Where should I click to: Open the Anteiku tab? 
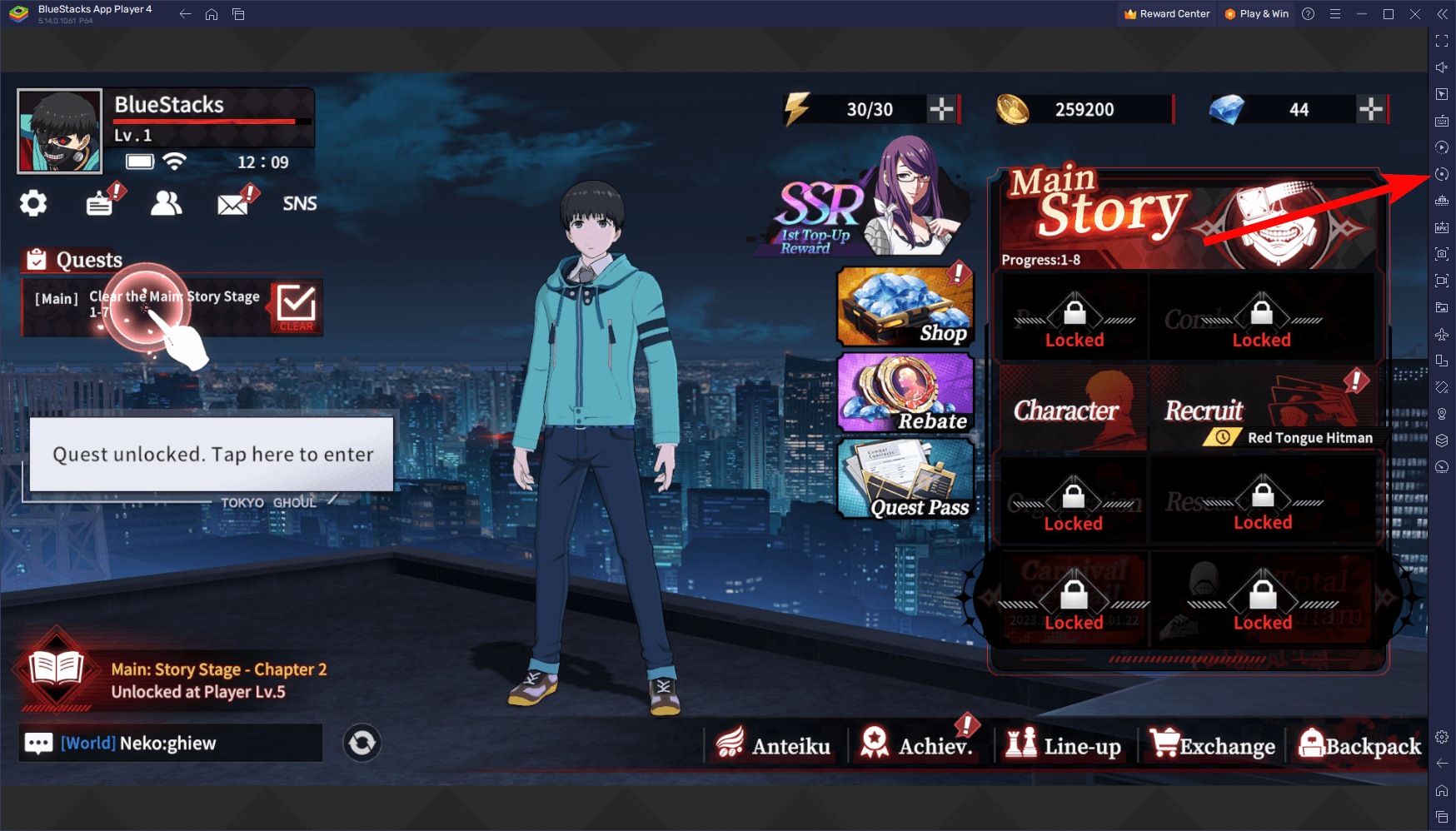(774, 744)
